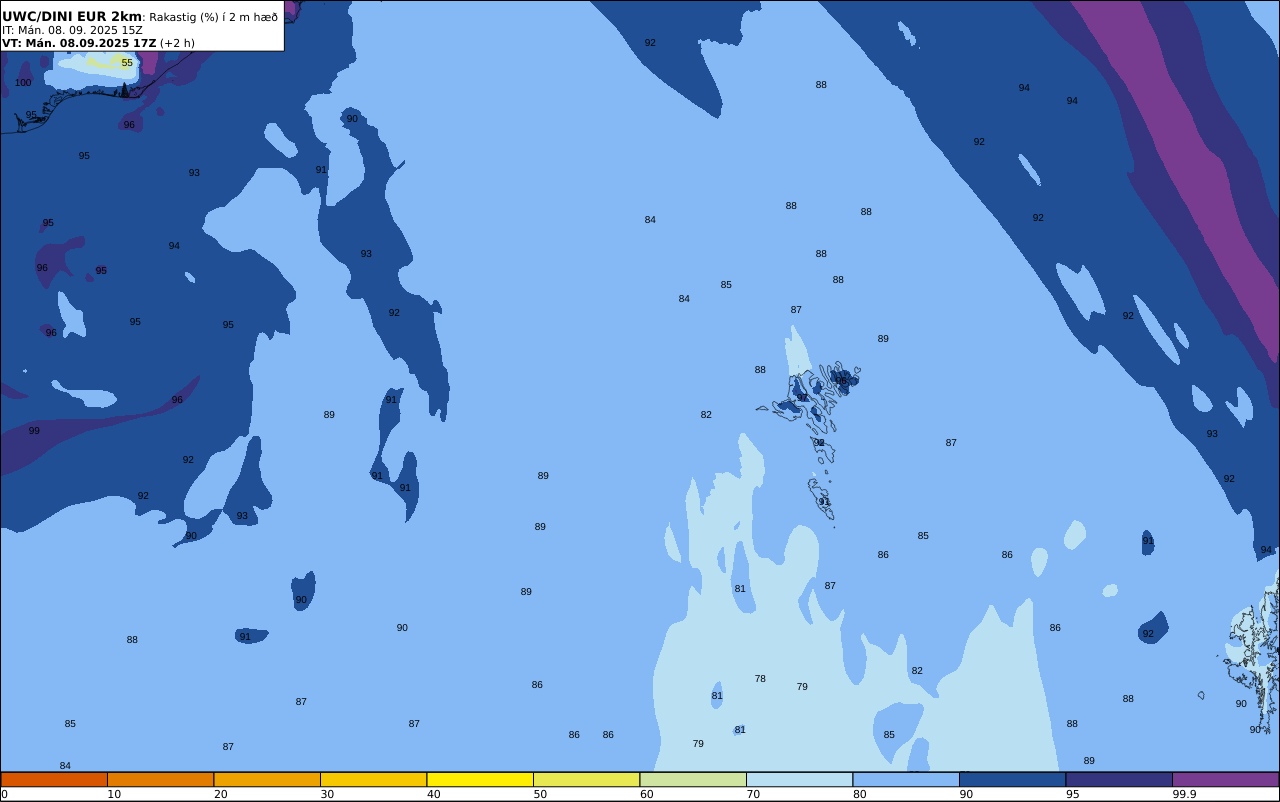Click the title text "UWC/DINI EUR 2km"
This screenshot has width=1280, height=802.
[72, 17]
